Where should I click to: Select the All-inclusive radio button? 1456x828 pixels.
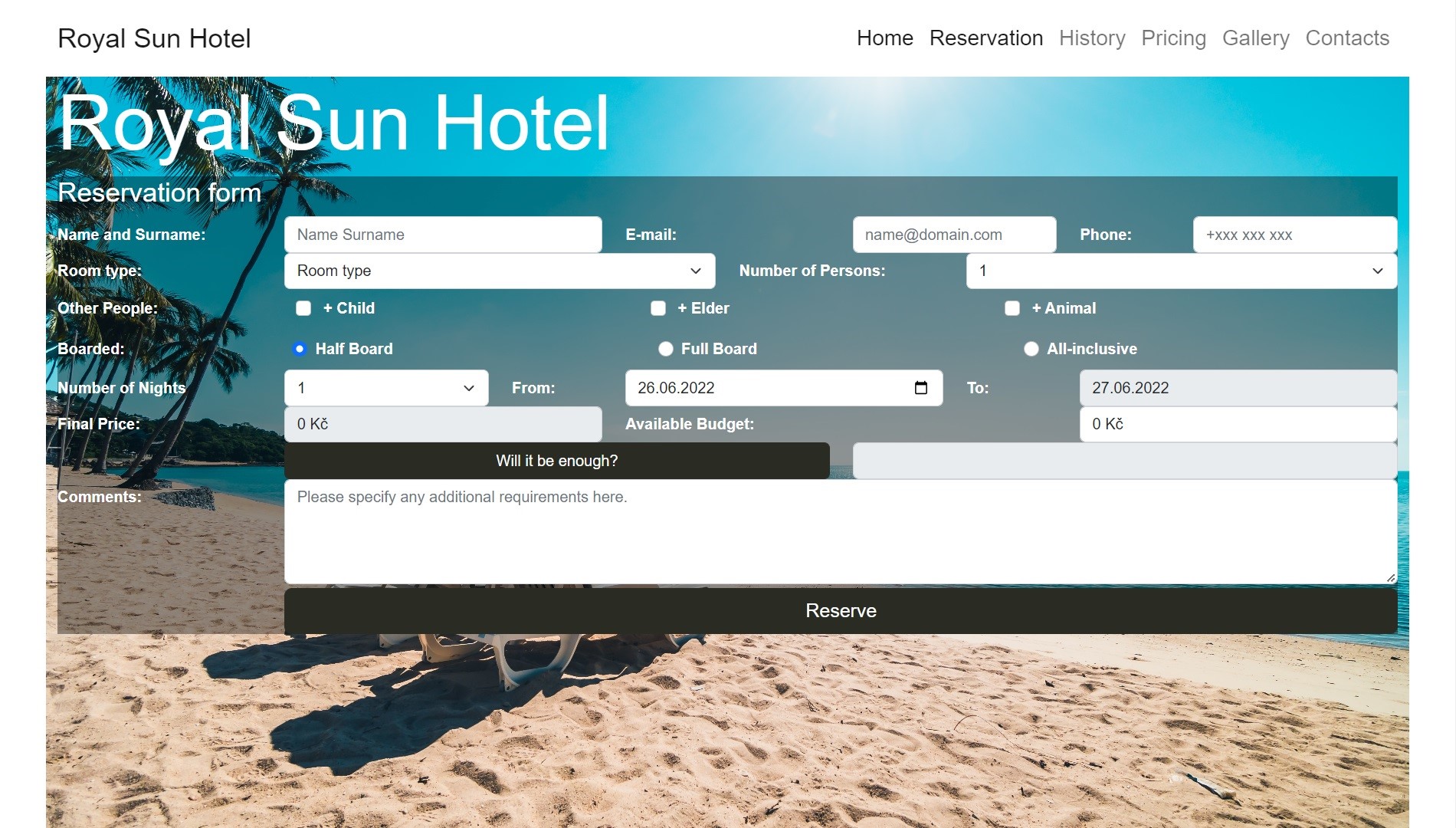1031,349
